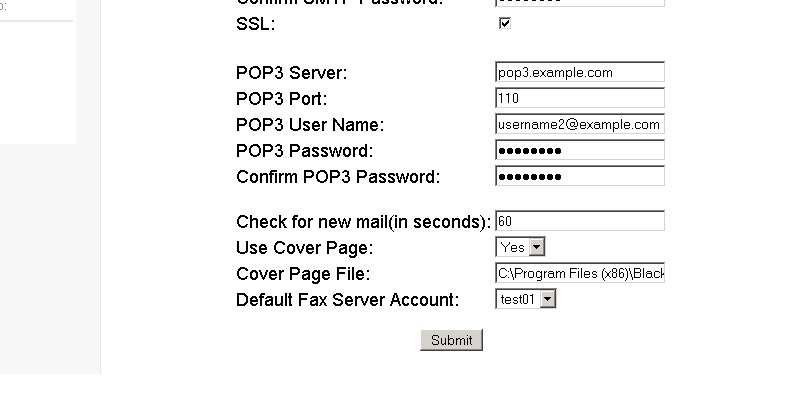
Task: Click the "SSL:" label text
Action: point(256,23)
